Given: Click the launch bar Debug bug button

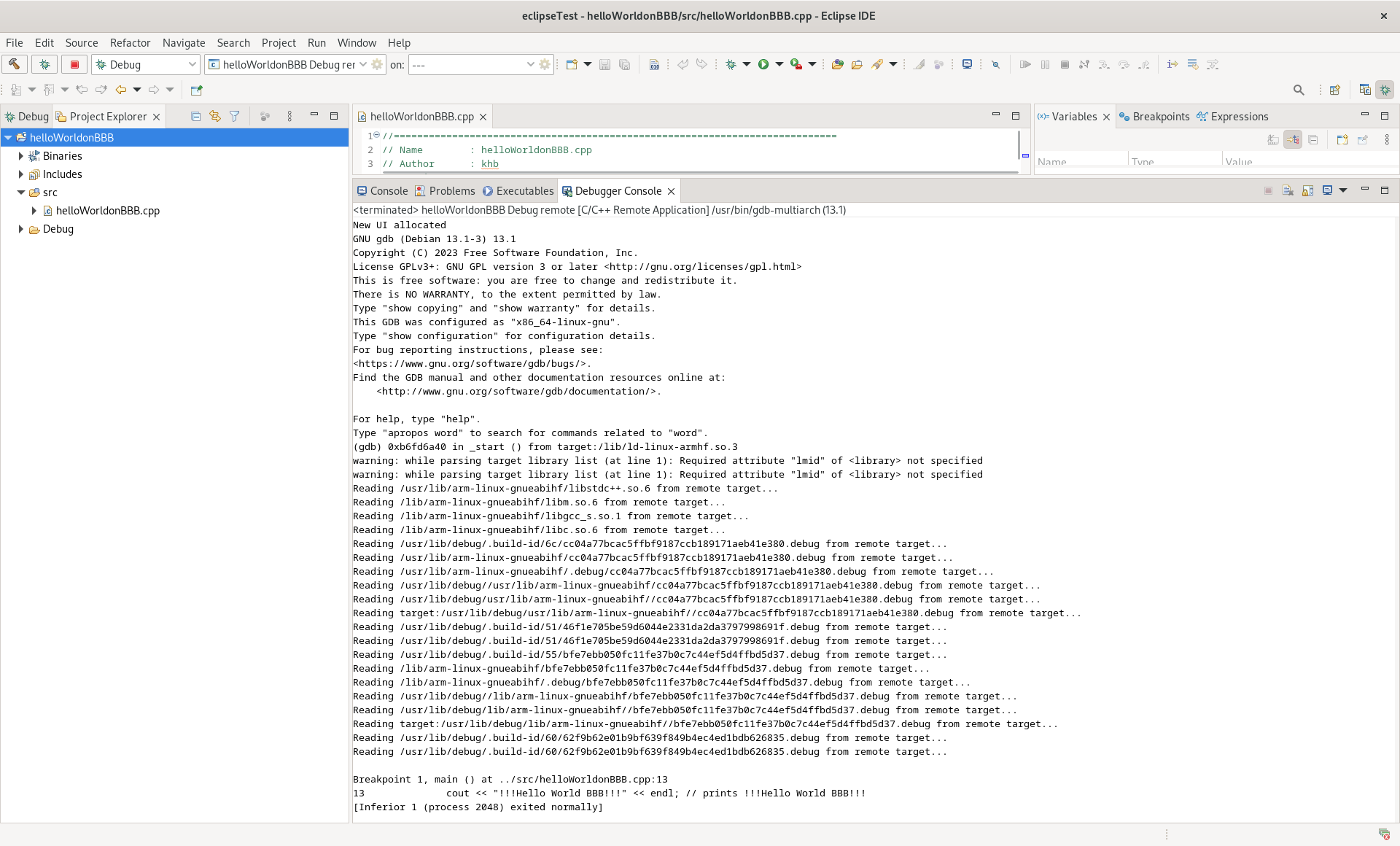Looking at the screenshot, I should click(x=44, y=64).
